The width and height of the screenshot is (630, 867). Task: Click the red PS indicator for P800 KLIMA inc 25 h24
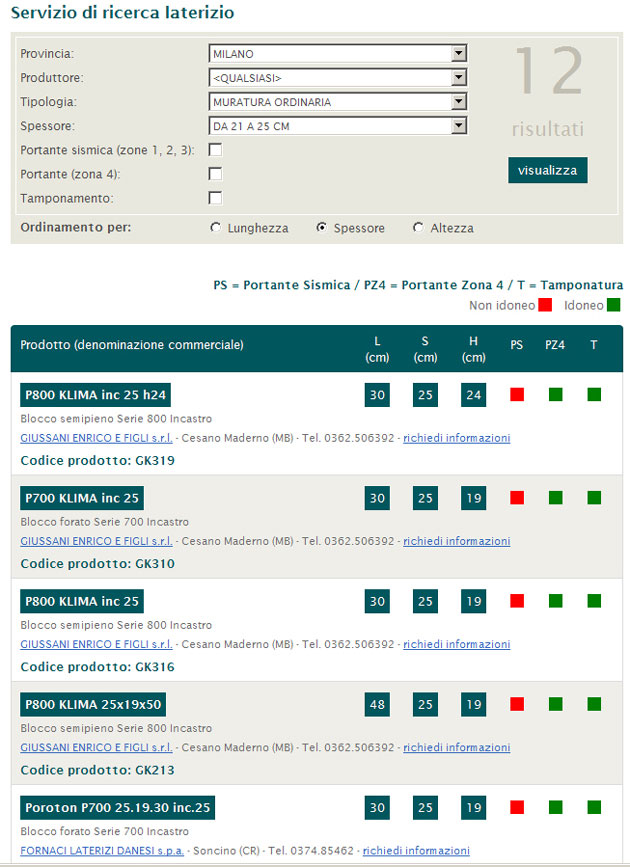517,394
